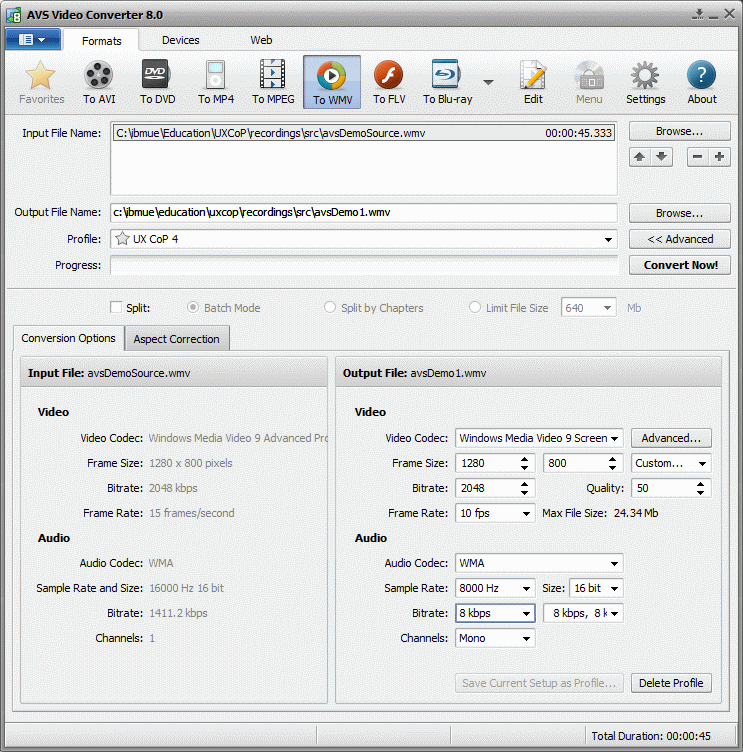
Task: Move input file down arrow
Action: coord(661,157)
